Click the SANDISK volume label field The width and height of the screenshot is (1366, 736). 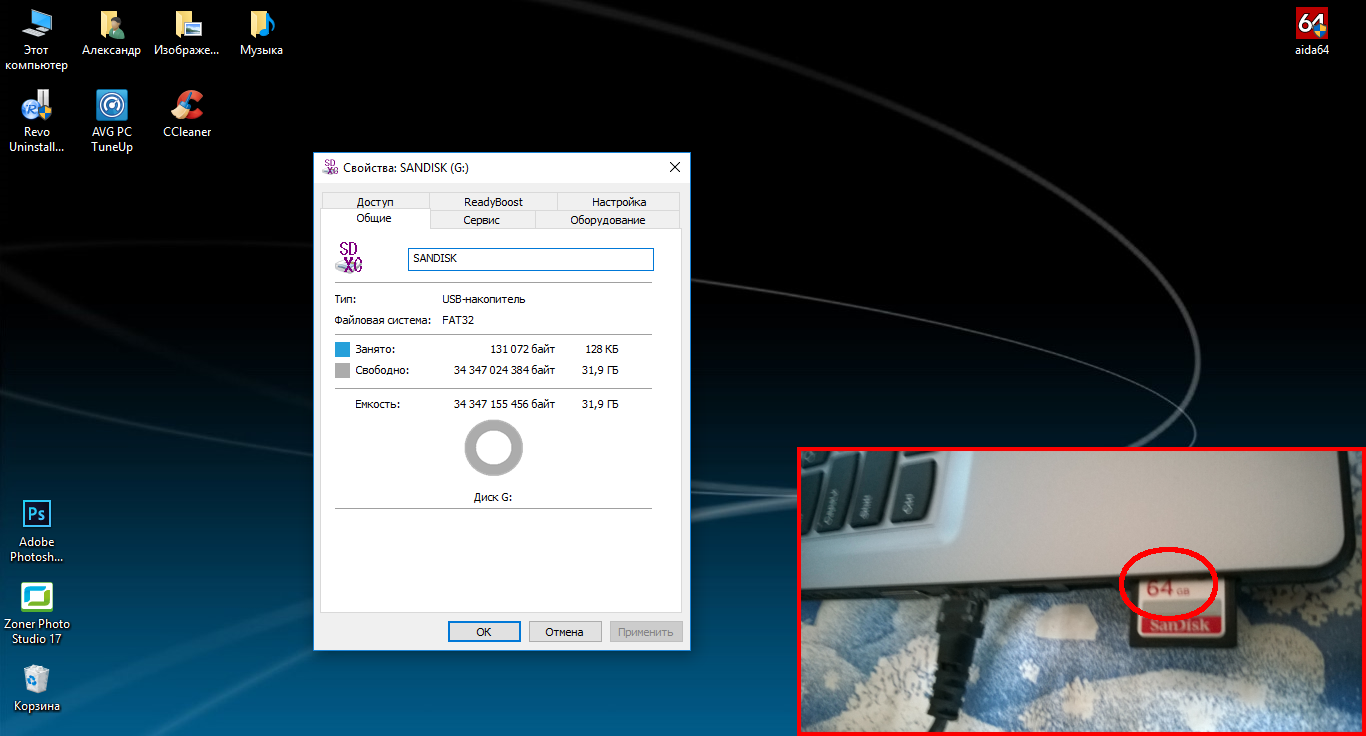pos(531,259)
